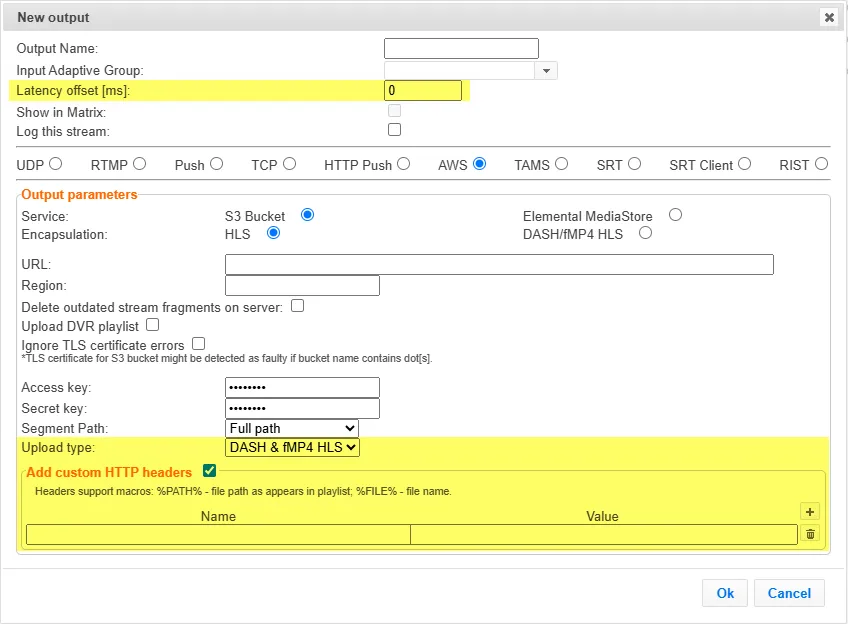Enable deleting outdated stream fragments on server
The height and width of the screenshot is (624, 848).
[x=297, y=306]
